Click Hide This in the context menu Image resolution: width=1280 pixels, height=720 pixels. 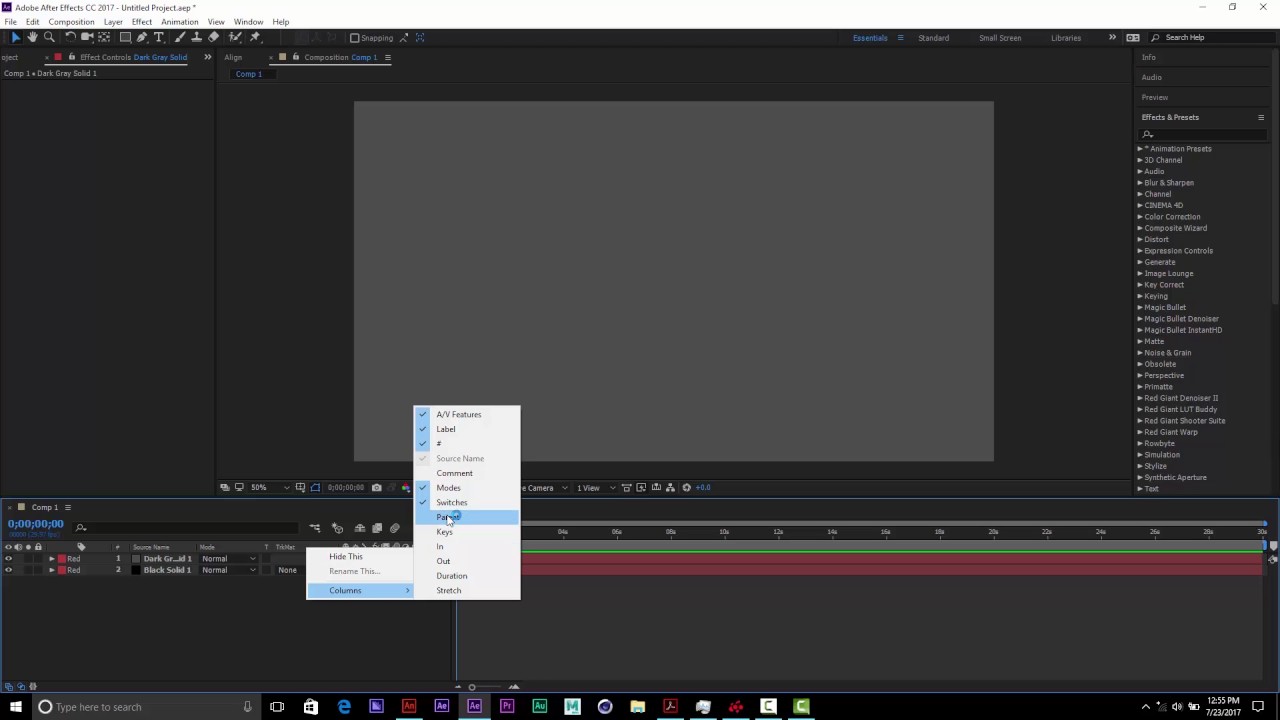[345, 556]
